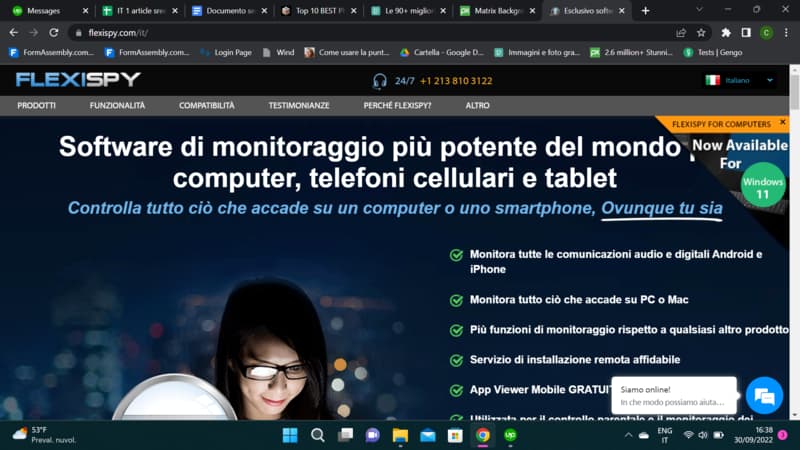The height and width of the screenshot is (450, 800).
Task: Open the Wind bookmark
Action: point(279,53)
